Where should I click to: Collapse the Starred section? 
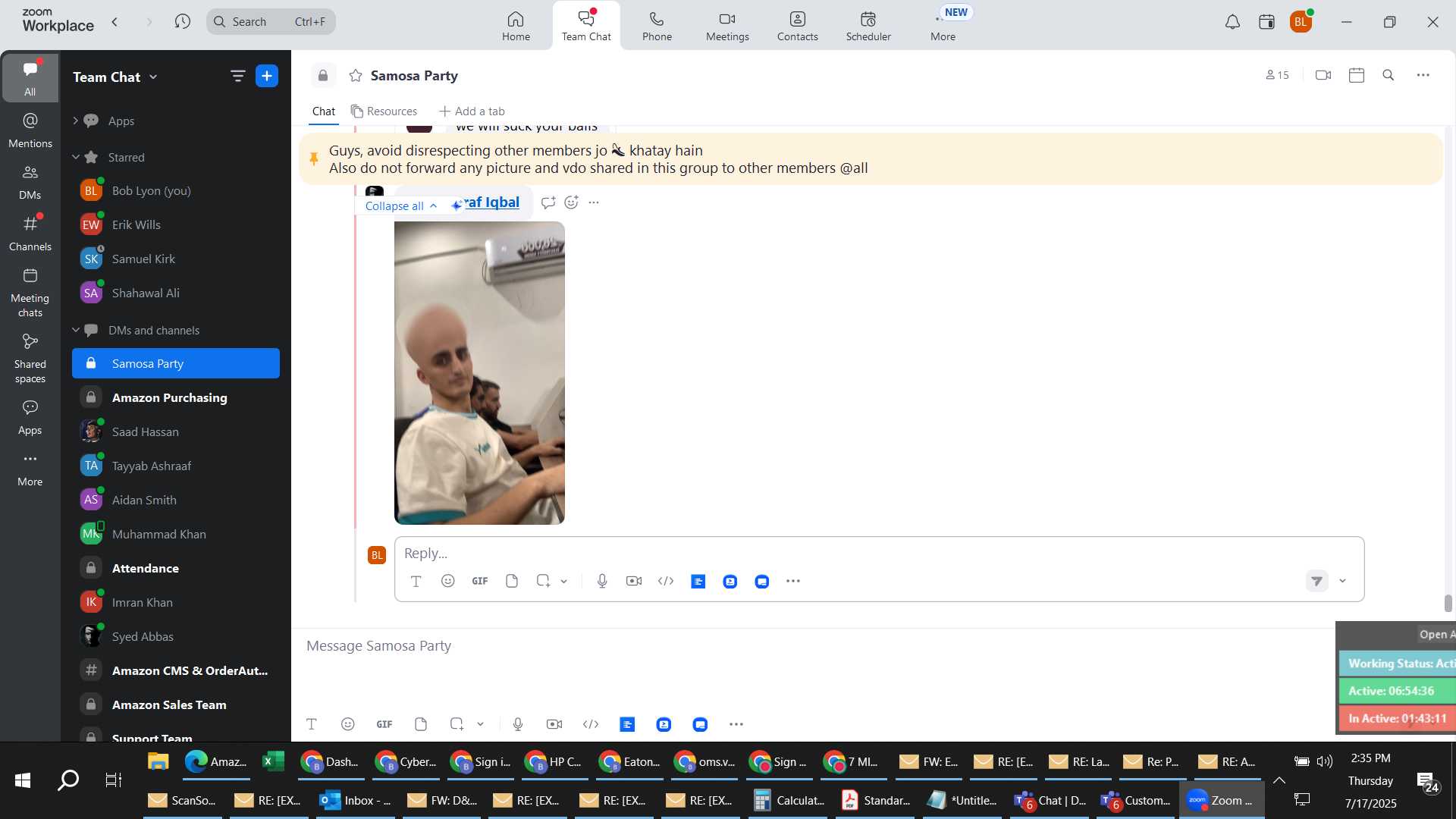(75, 157)
